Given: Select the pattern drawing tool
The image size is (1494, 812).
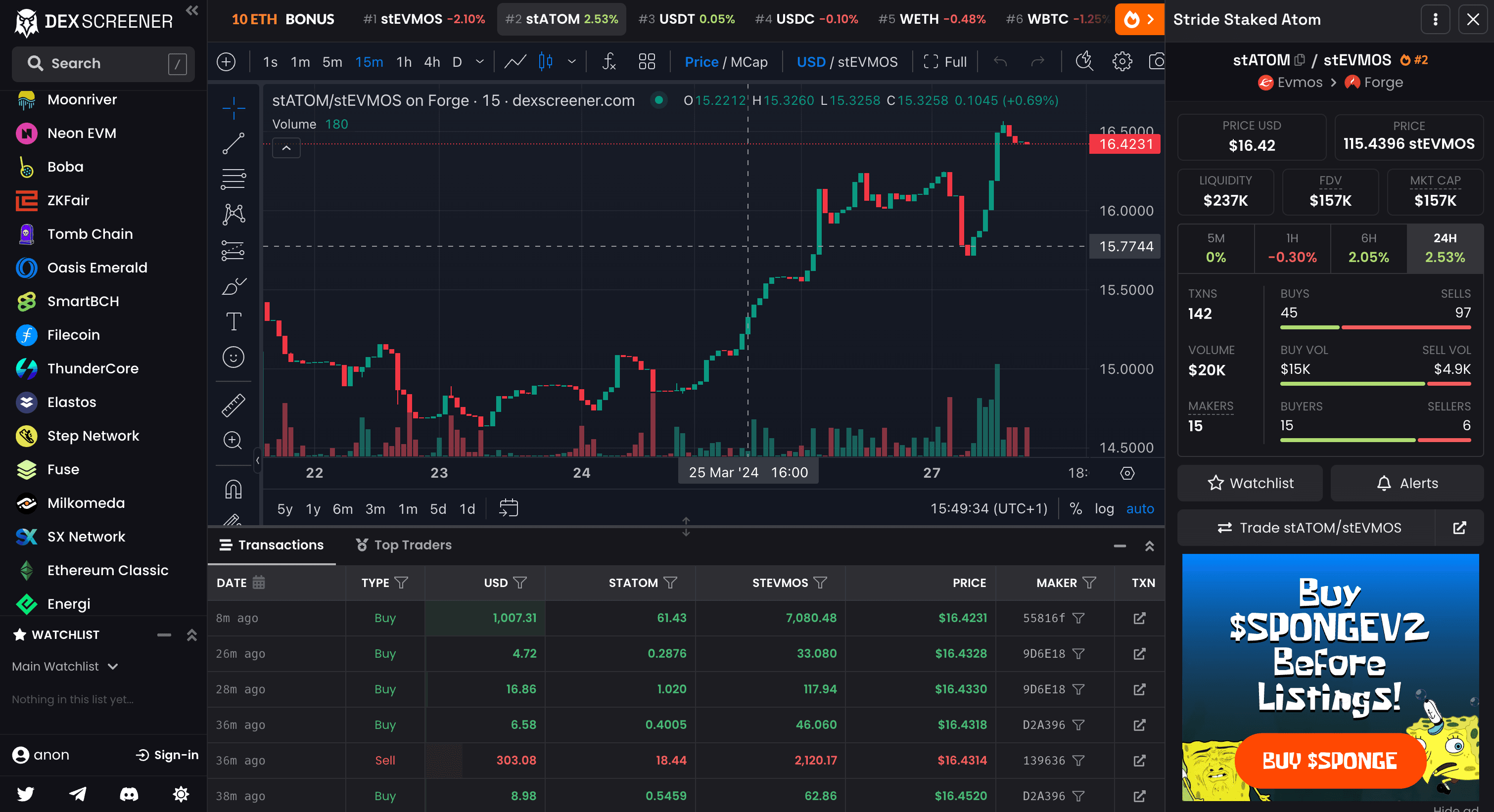Looking at the screenshot, I should (233, 215).
